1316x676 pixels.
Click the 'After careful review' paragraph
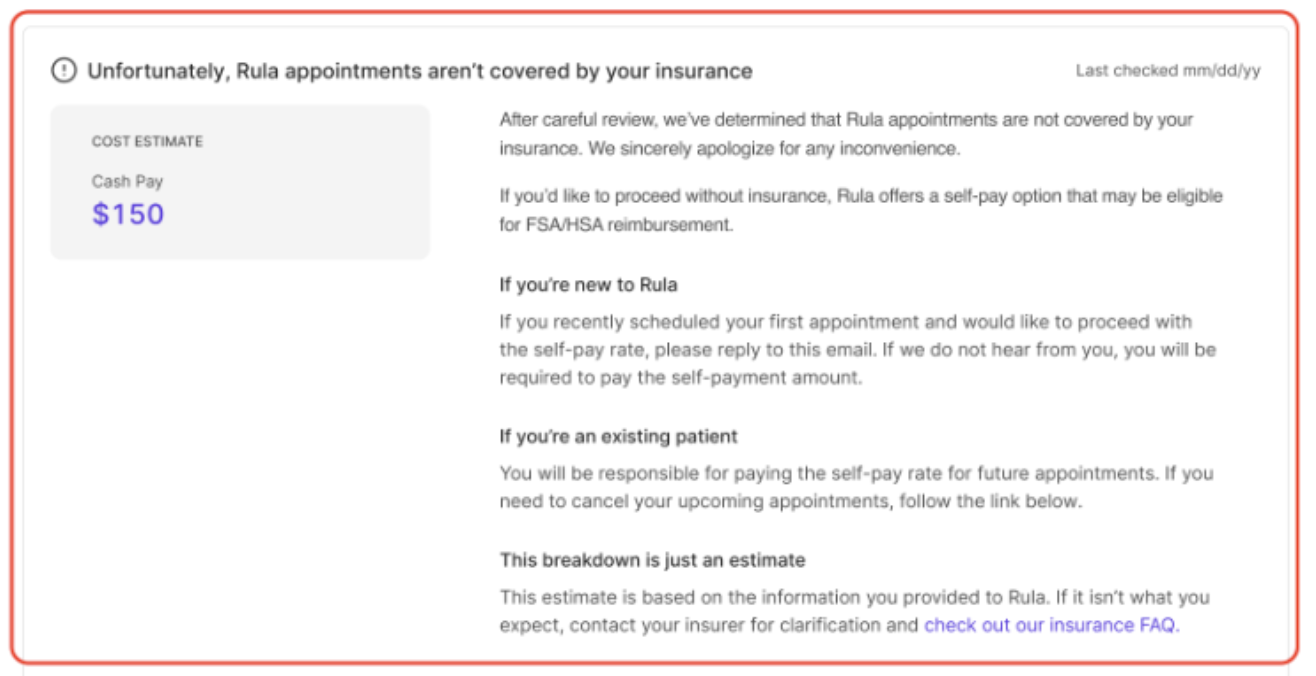click(846, 134)
